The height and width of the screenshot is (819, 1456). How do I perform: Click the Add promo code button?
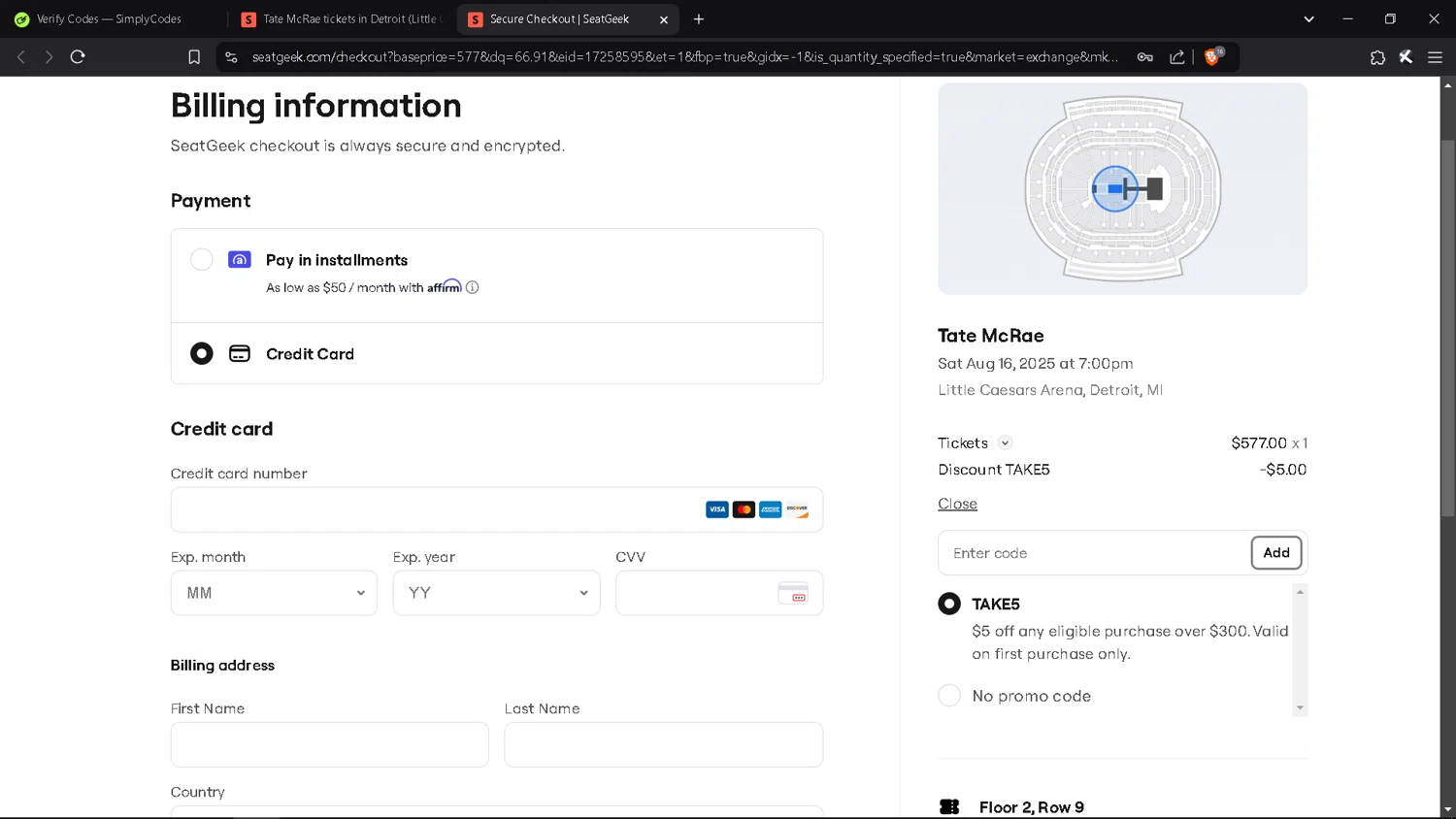click(x=1275, y=553)
